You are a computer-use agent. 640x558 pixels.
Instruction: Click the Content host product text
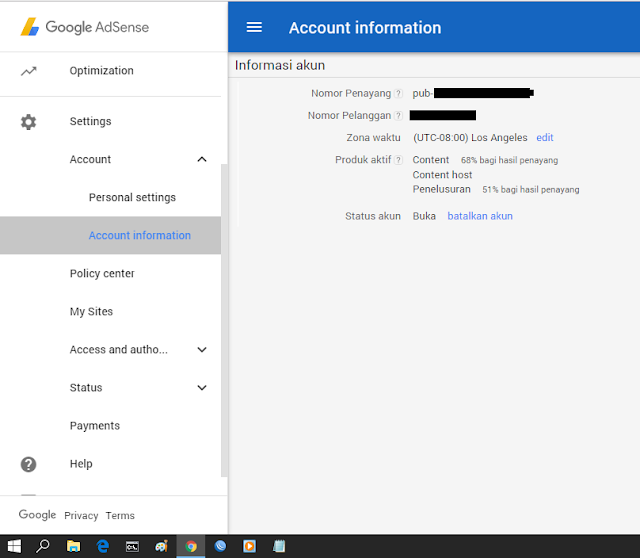(442, 175)
